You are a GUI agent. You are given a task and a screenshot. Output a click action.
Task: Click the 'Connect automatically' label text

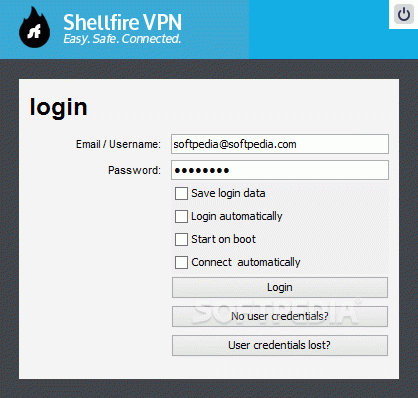tap(246, 263)
